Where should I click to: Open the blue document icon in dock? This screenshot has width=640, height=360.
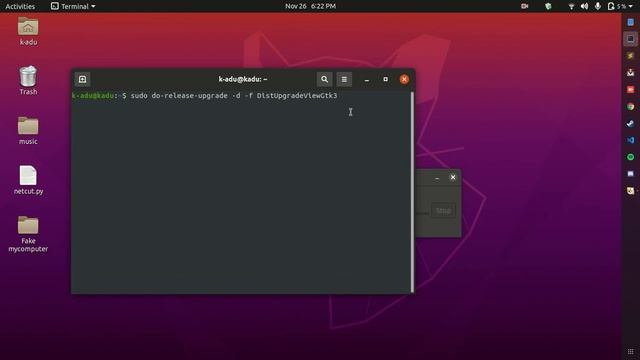coord(631,22)
